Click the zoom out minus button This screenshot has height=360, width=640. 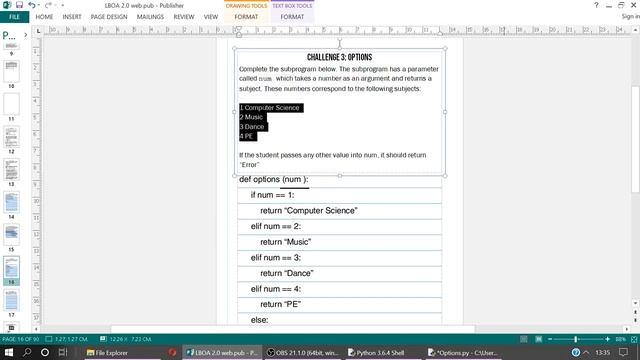[x=550, y=339]
